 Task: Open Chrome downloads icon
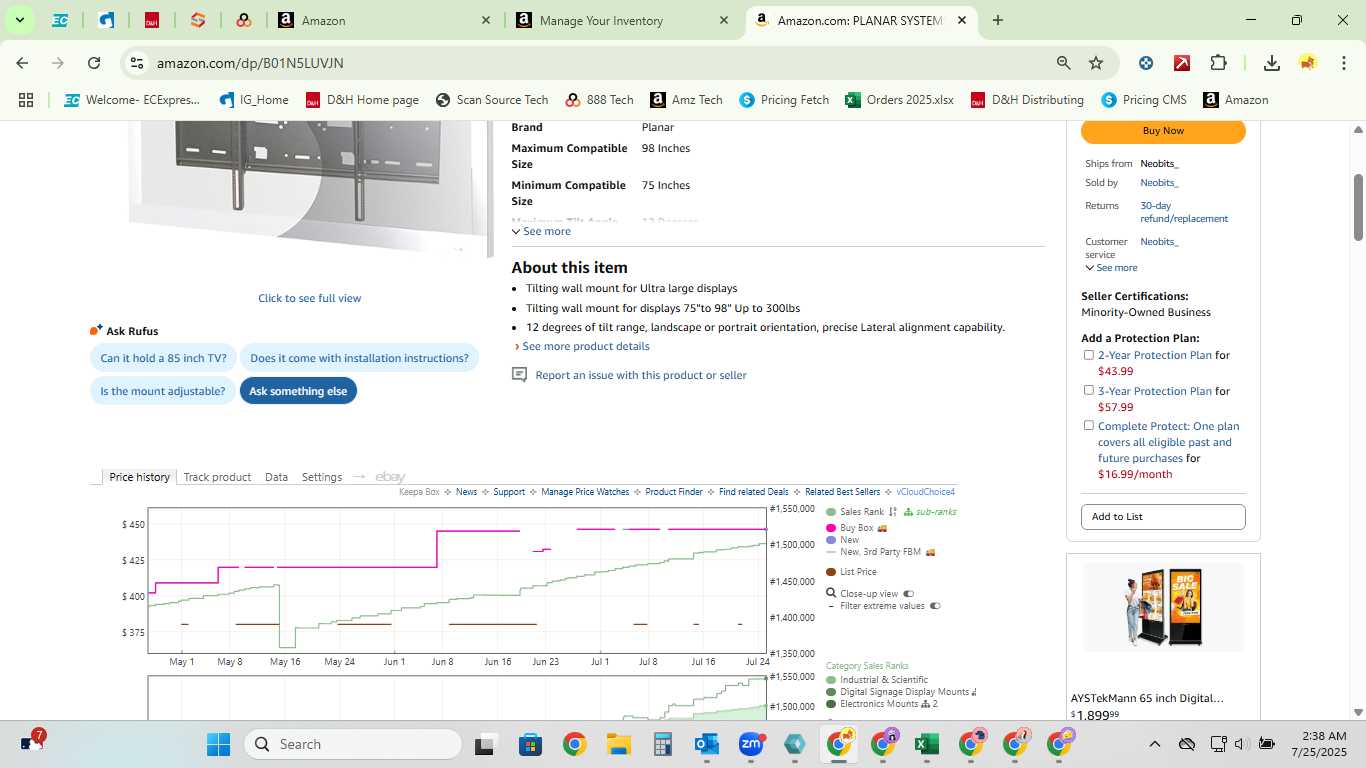click(x=1272, y=63)
